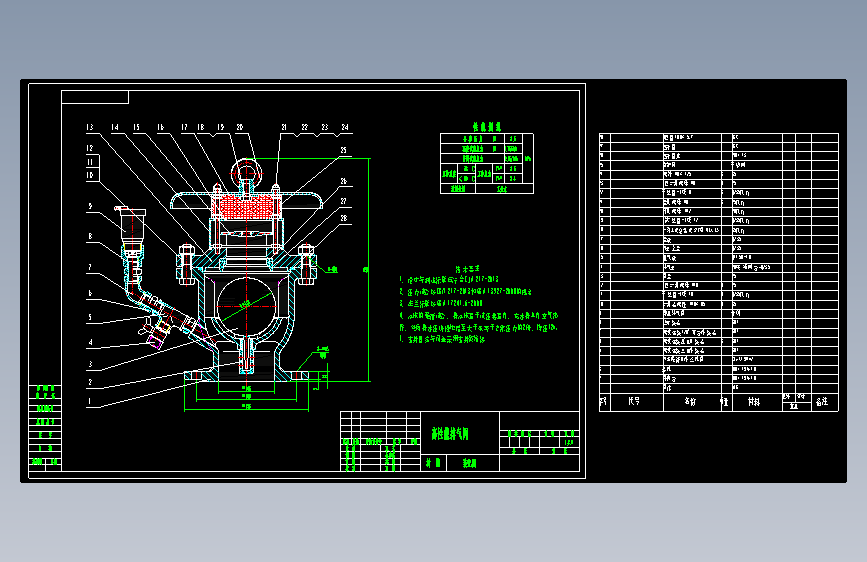Screen dimensions: 867x562
Task: Click part callout number 19
Action: tap(221, 127)
